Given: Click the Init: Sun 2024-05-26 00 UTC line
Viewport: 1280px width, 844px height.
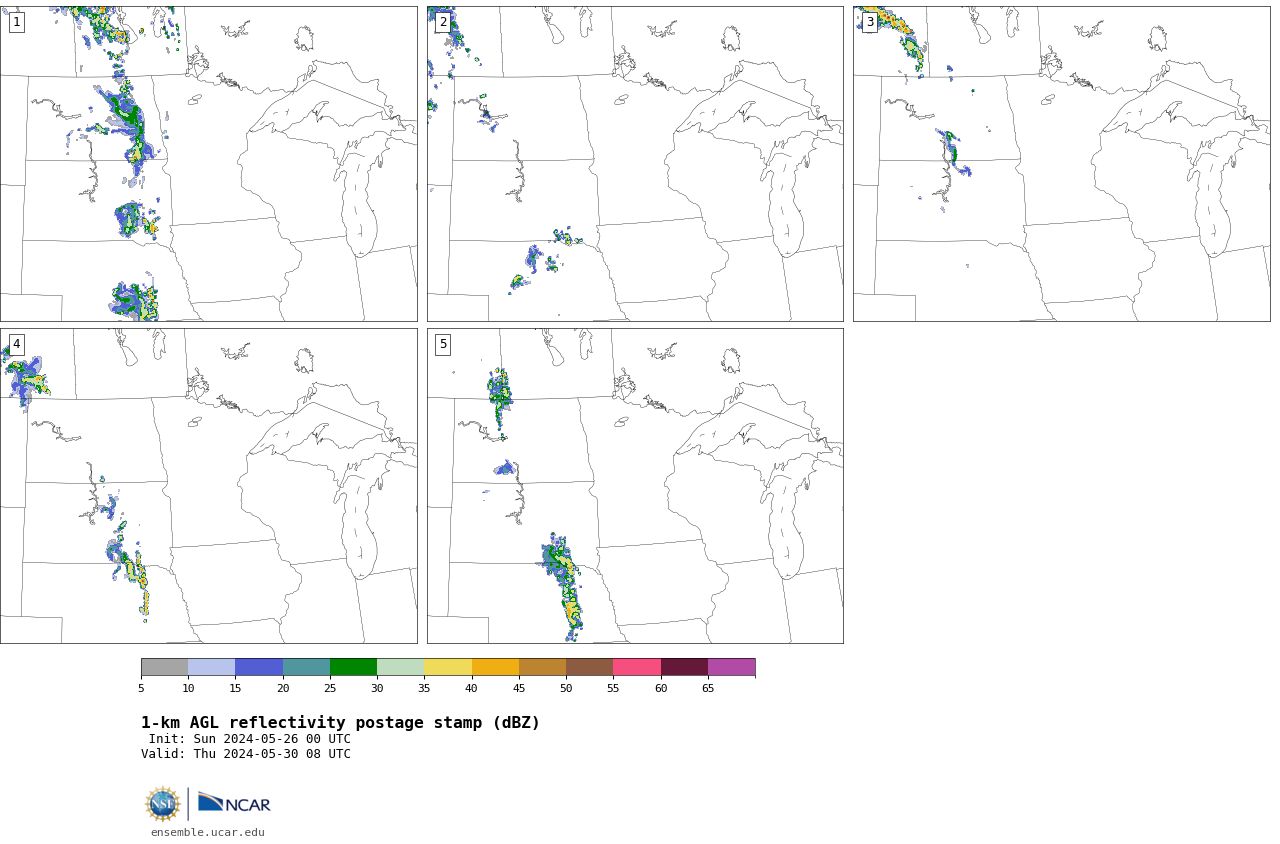Looking at the screenshot, I should [x=250, y=739].
